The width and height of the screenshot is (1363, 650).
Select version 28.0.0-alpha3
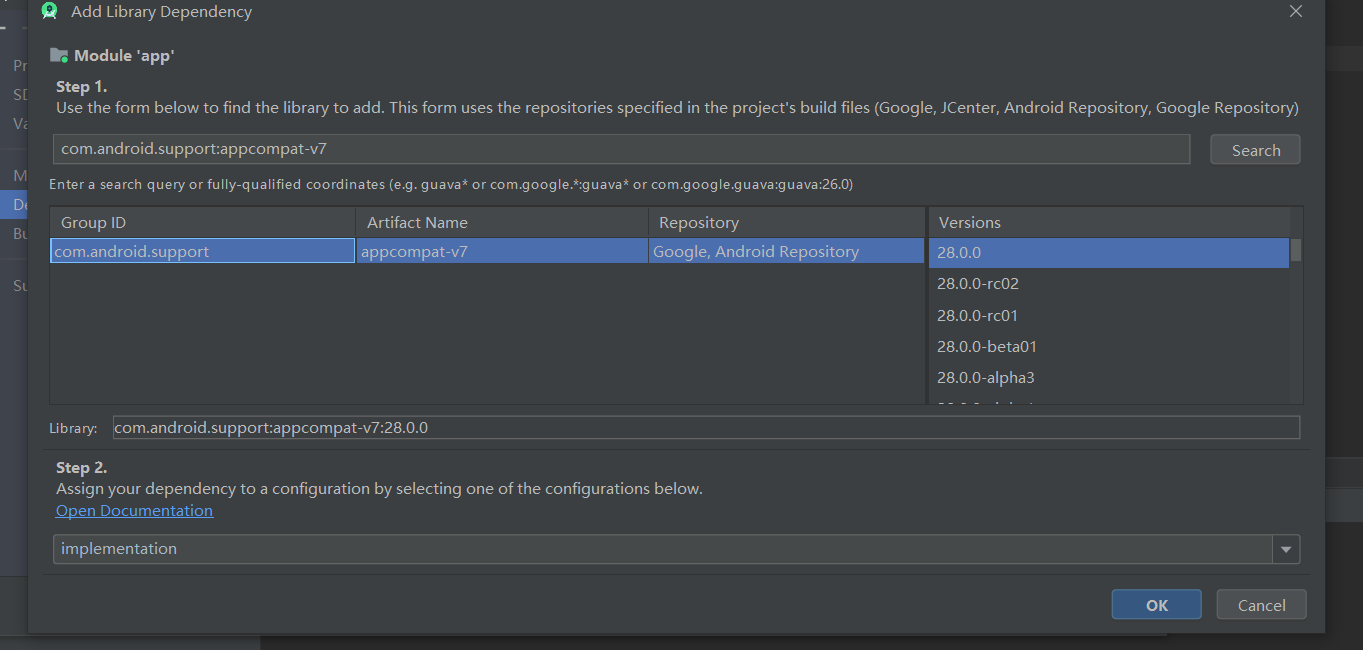(x=1109, y=378)
